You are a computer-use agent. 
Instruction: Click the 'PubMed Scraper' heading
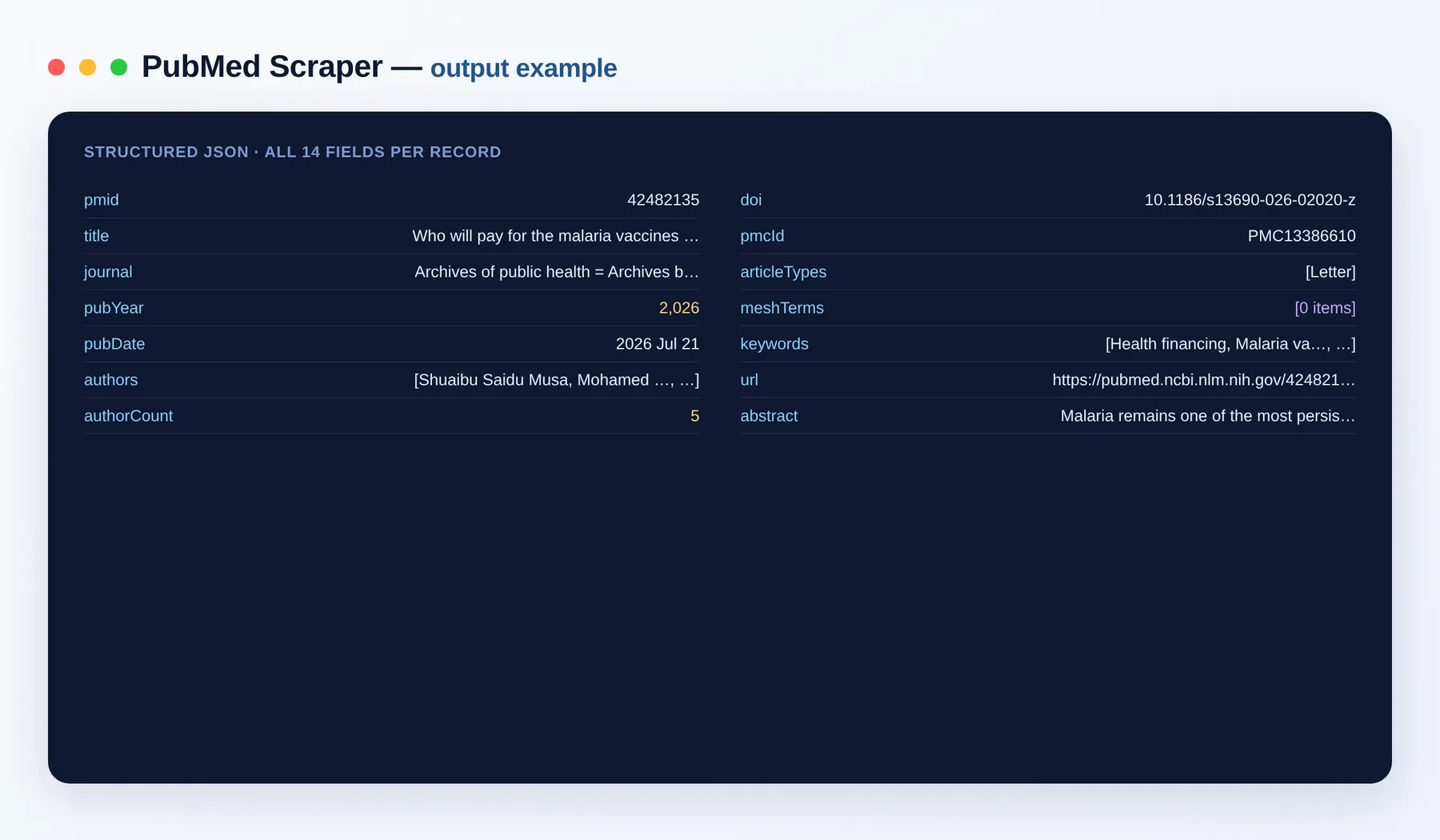[x=262, y=67]
